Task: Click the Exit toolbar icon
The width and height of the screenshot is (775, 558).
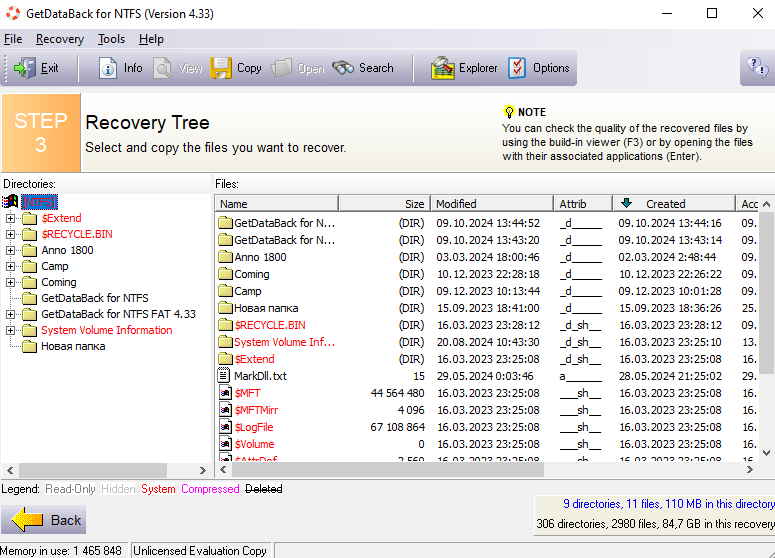Action: point(25,68)
